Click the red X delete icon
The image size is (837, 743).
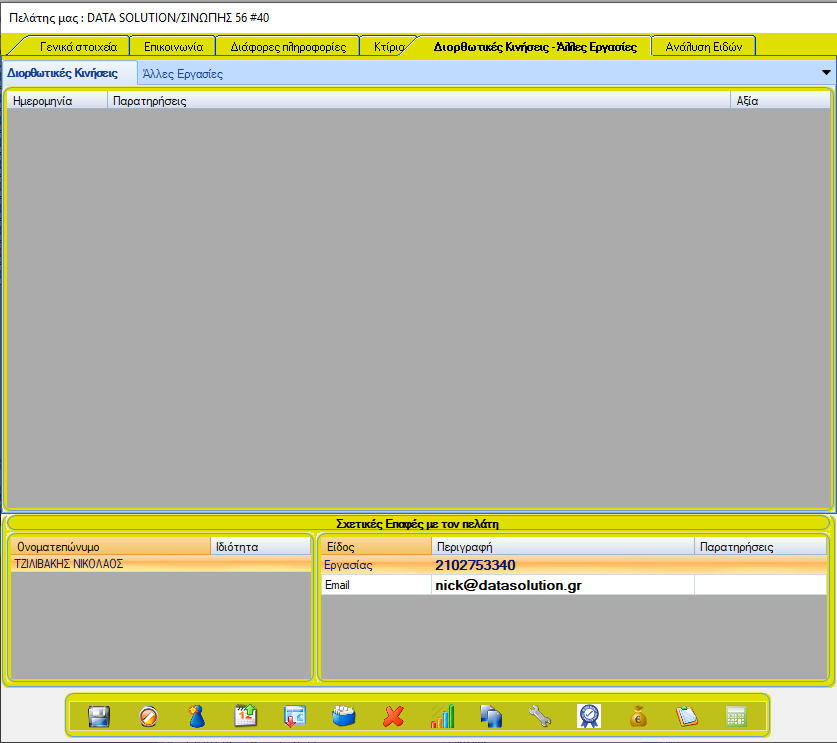point(393,716)
